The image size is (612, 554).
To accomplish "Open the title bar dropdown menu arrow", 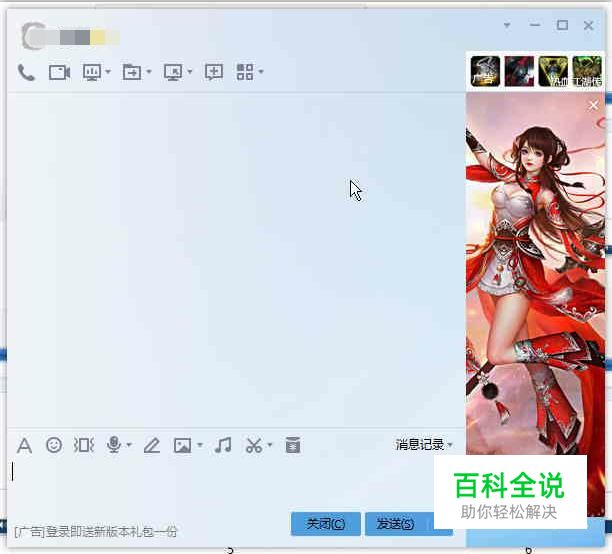I will [507, 25].
